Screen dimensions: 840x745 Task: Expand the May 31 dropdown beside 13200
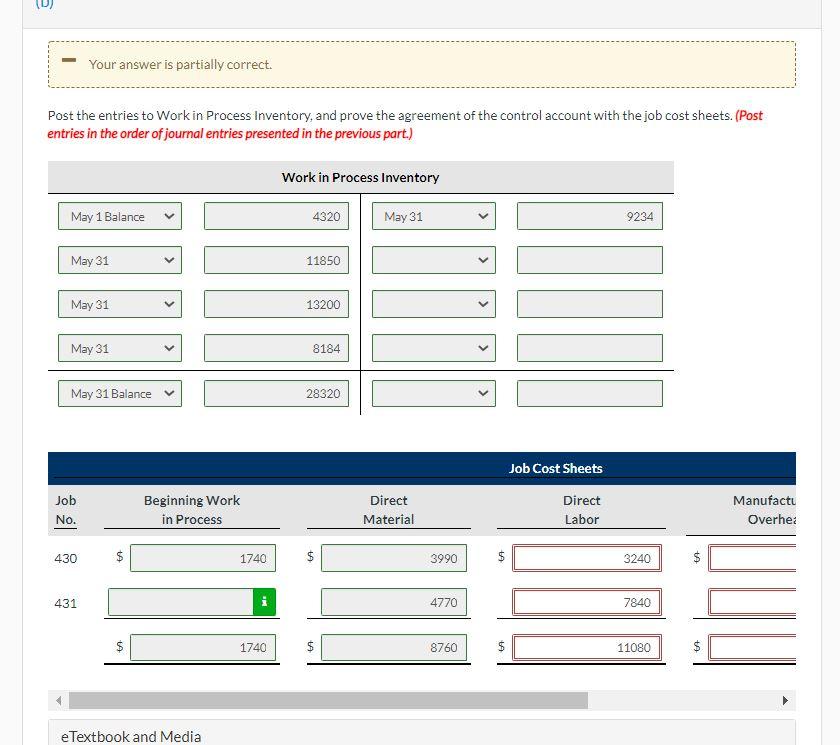(x=120, y=304)
